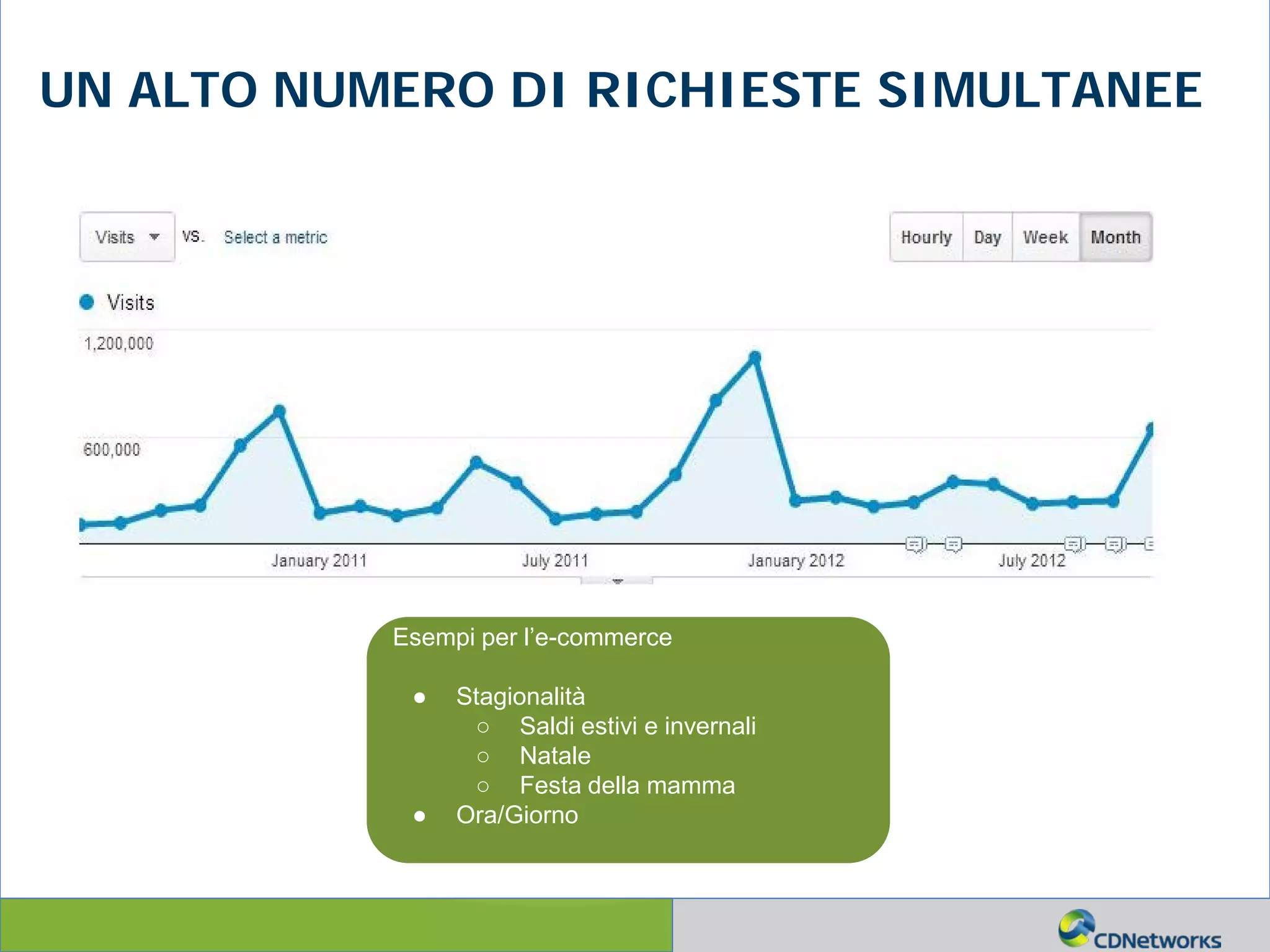Click the 600,000 axis label
Image resolution: width=1270 pixels, height=952 pixels.
coord(112,449)
